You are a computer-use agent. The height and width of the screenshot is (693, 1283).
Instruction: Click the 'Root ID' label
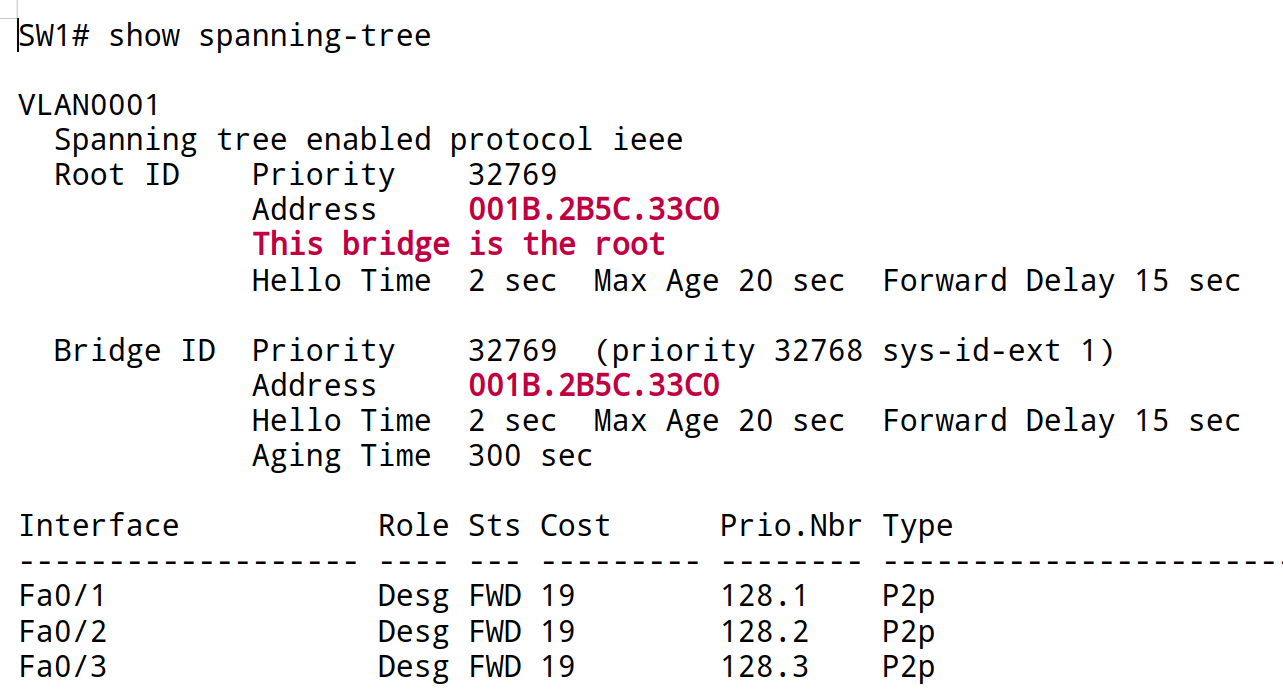(x=117, y=175)
